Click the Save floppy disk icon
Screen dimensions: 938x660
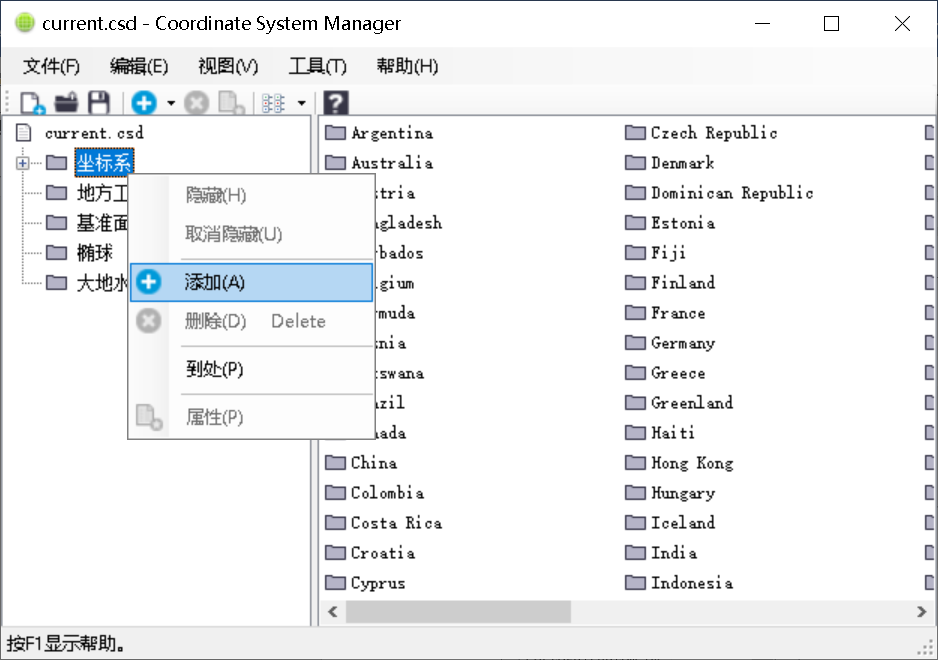tap(98, 103)
